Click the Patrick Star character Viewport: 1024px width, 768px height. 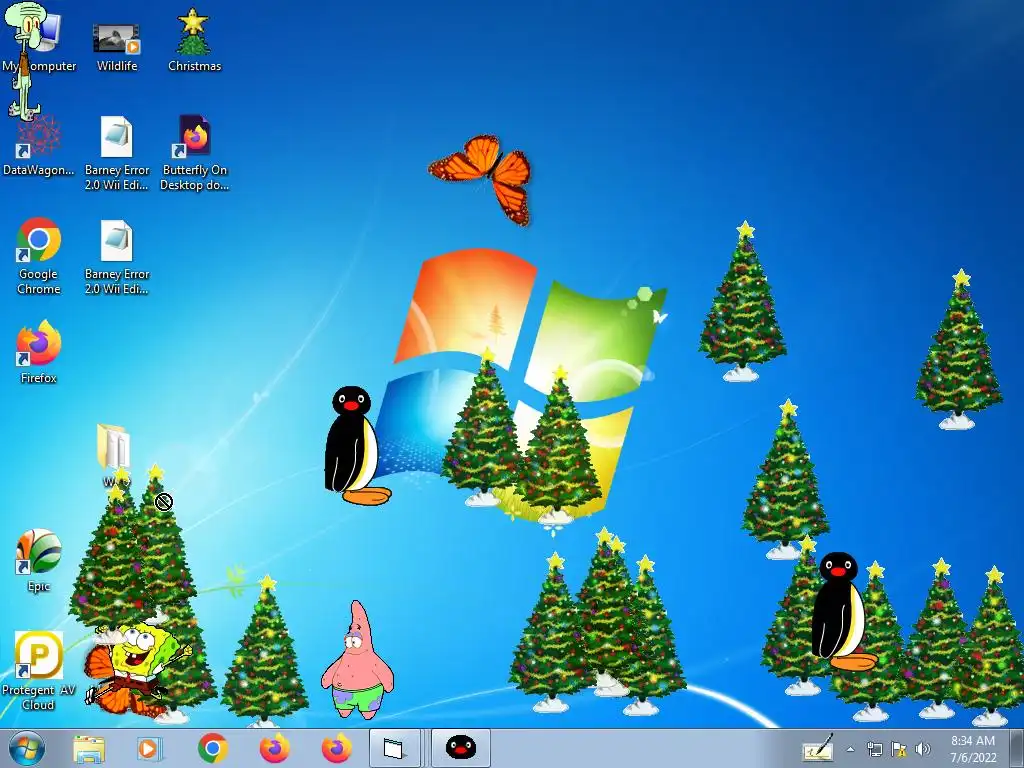click(x=357, y=660)
